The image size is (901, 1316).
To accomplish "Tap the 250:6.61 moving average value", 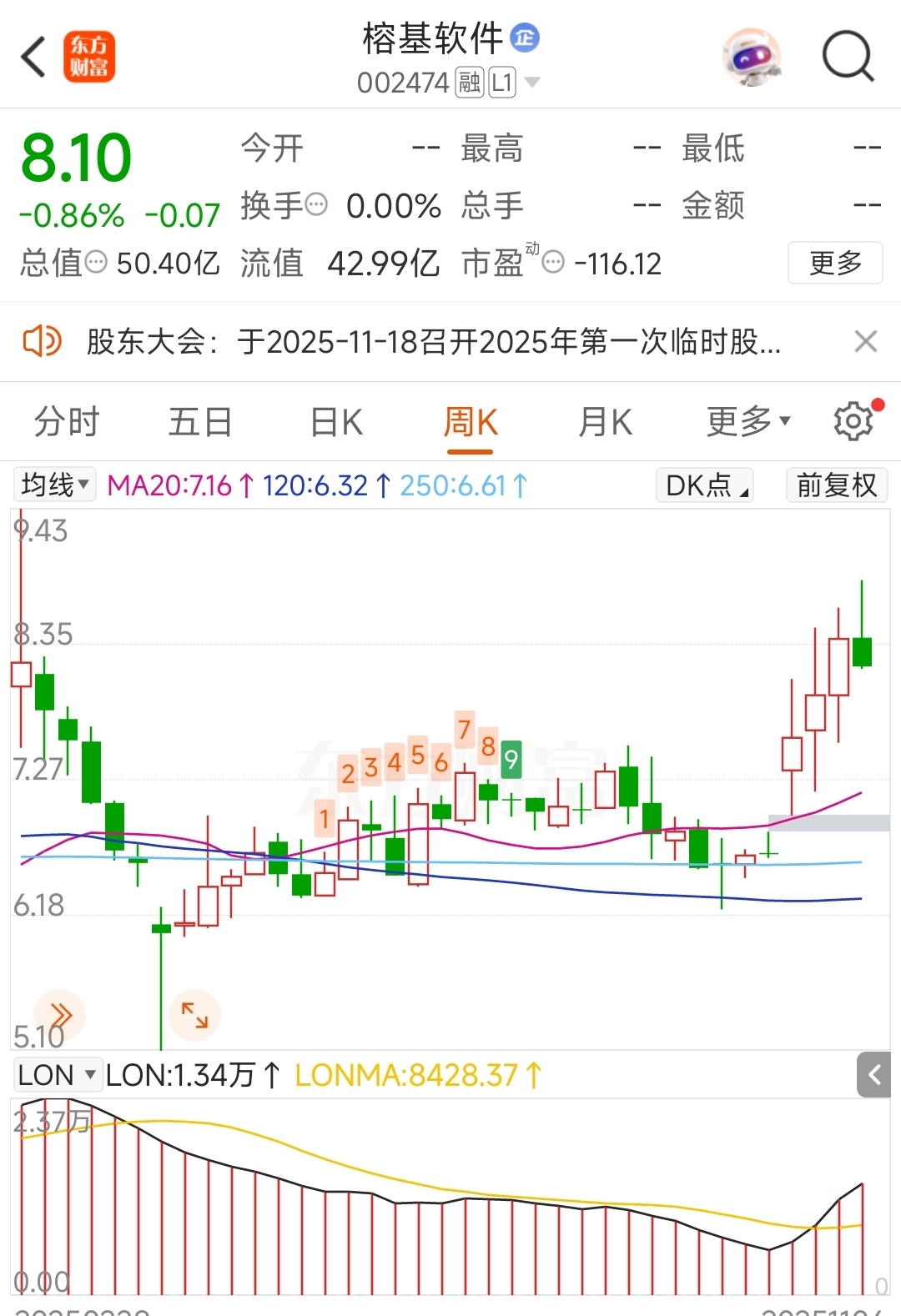I will 464,485.
